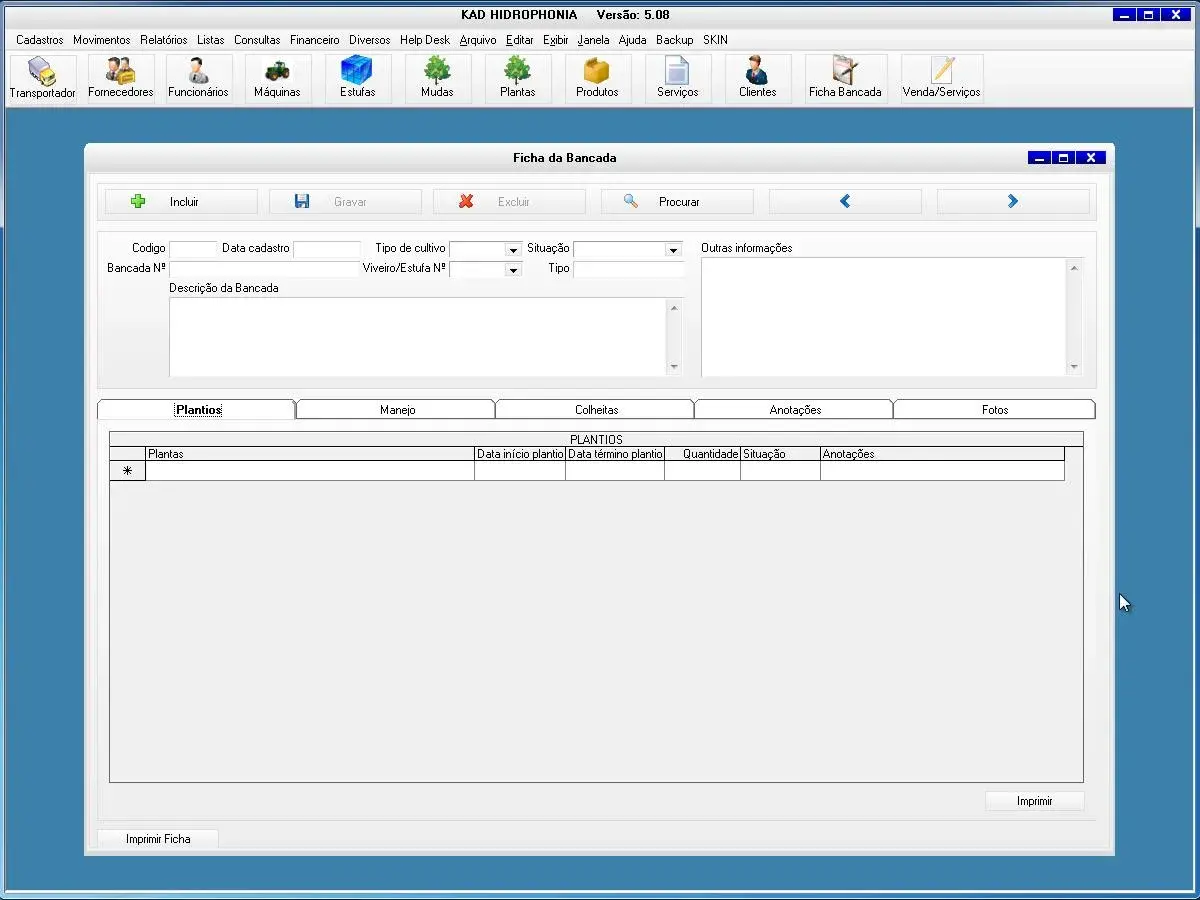Switch to the Manejo tab
The width and height of the screenshot is (1200, 900).
(397, 410)
